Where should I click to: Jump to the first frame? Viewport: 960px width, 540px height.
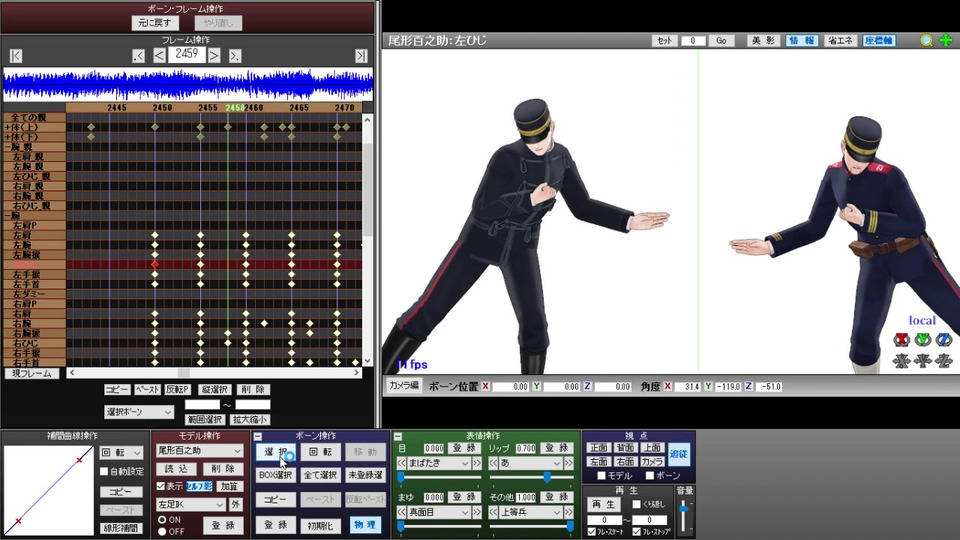[x=16, y=56]
